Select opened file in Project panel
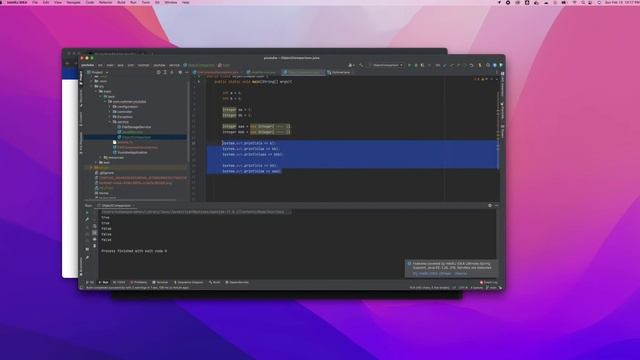 coord(158,72)
